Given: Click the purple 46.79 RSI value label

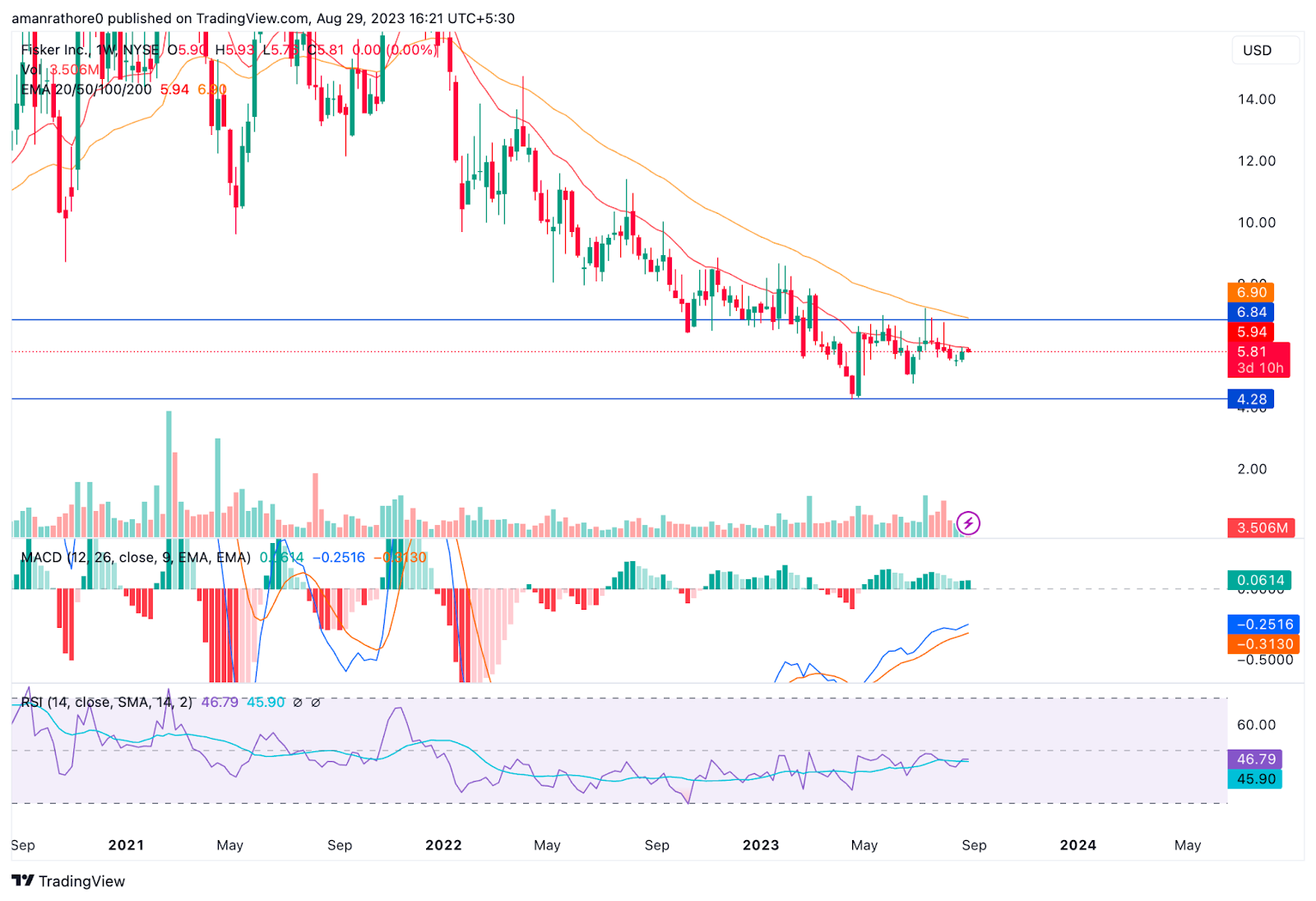Looking at the screenshot, I should [1255, 759].
